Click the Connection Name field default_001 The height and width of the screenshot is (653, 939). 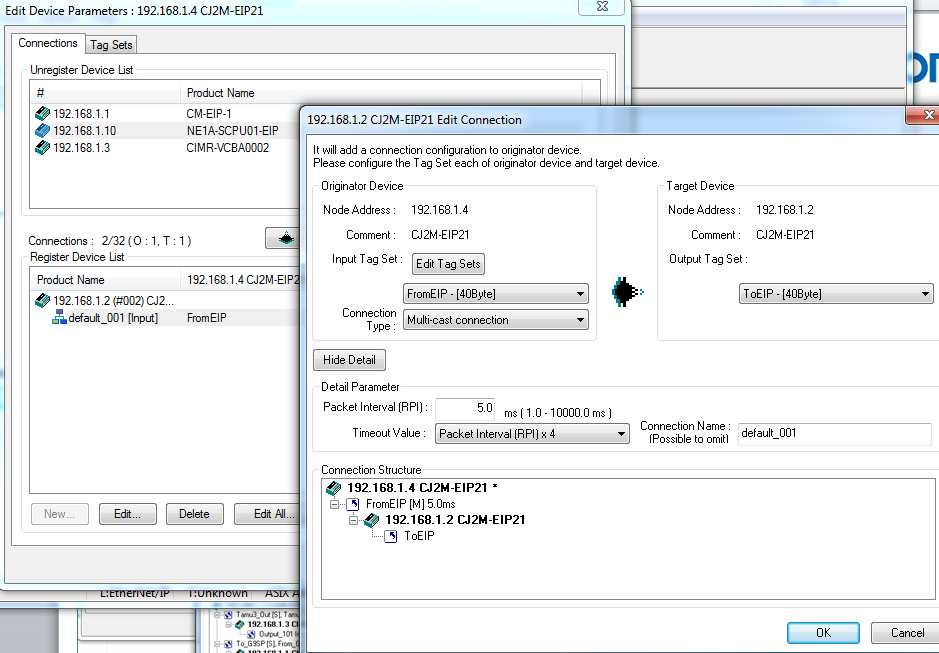pos(834,433)
